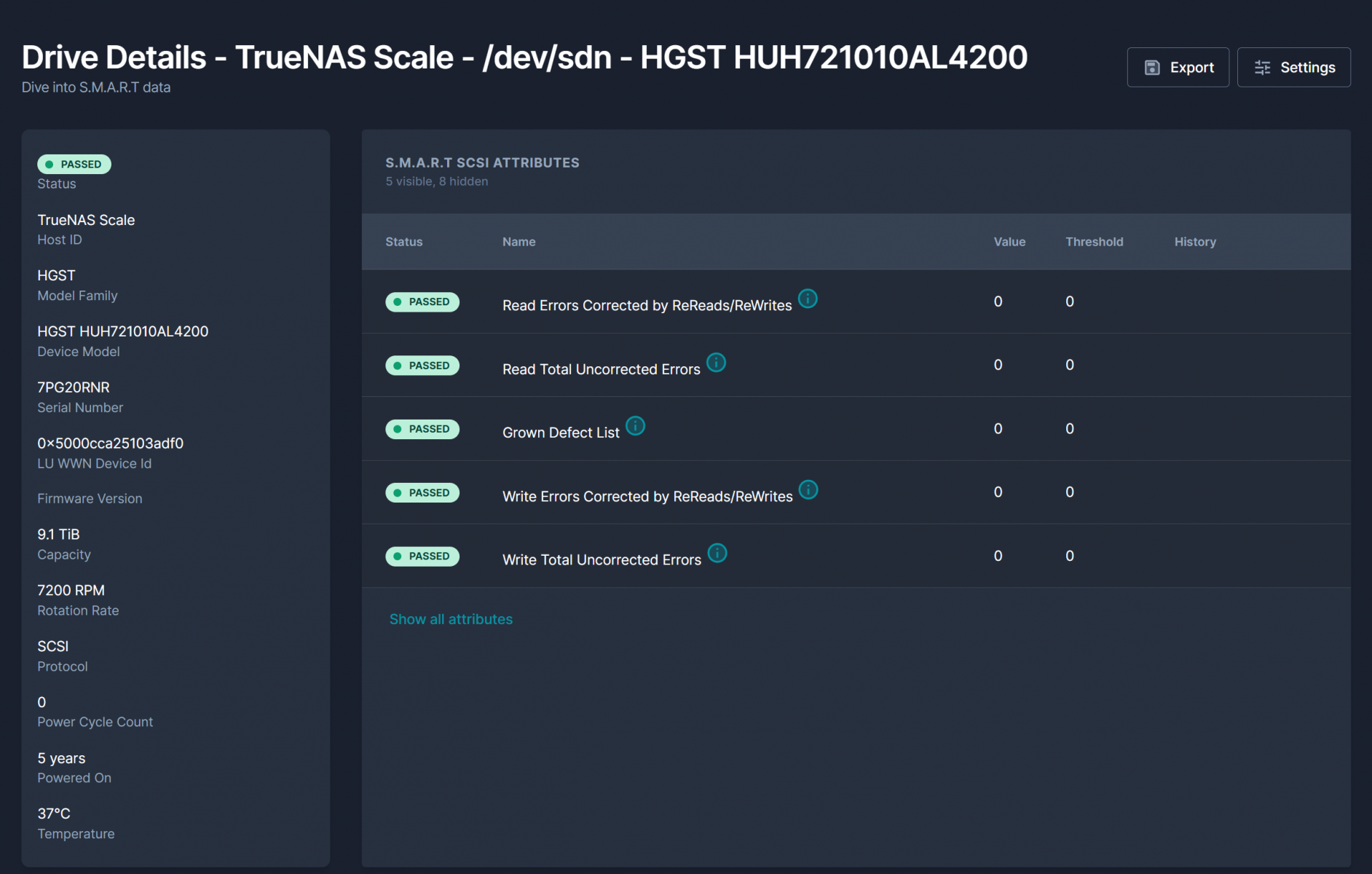The height and width of the screenshot is (874, 1372).
Task: Click Threshold 0 for Read Errors Corrected
Action: click(x=1070, y=302)
